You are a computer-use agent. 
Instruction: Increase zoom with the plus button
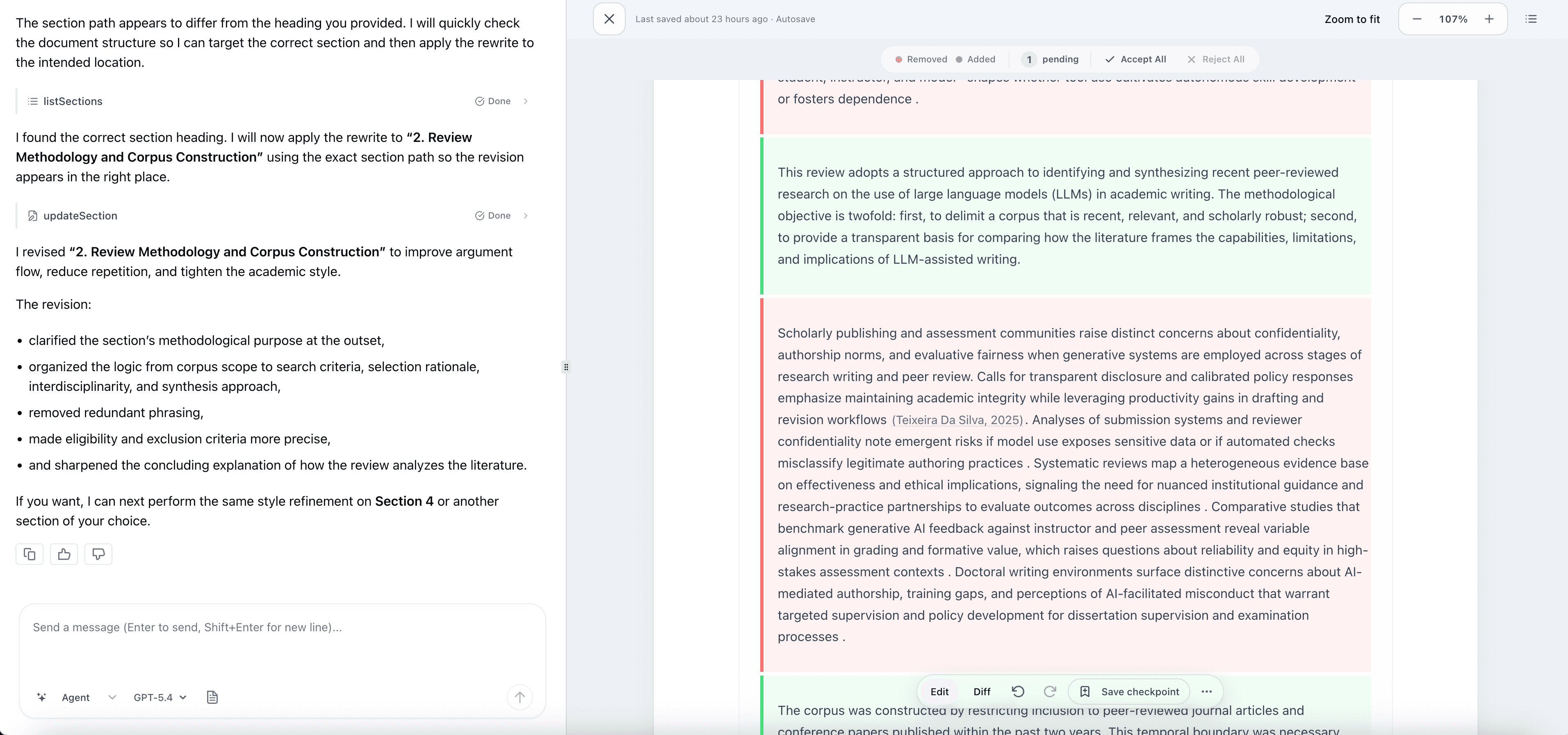click(x=1489, y=19)
